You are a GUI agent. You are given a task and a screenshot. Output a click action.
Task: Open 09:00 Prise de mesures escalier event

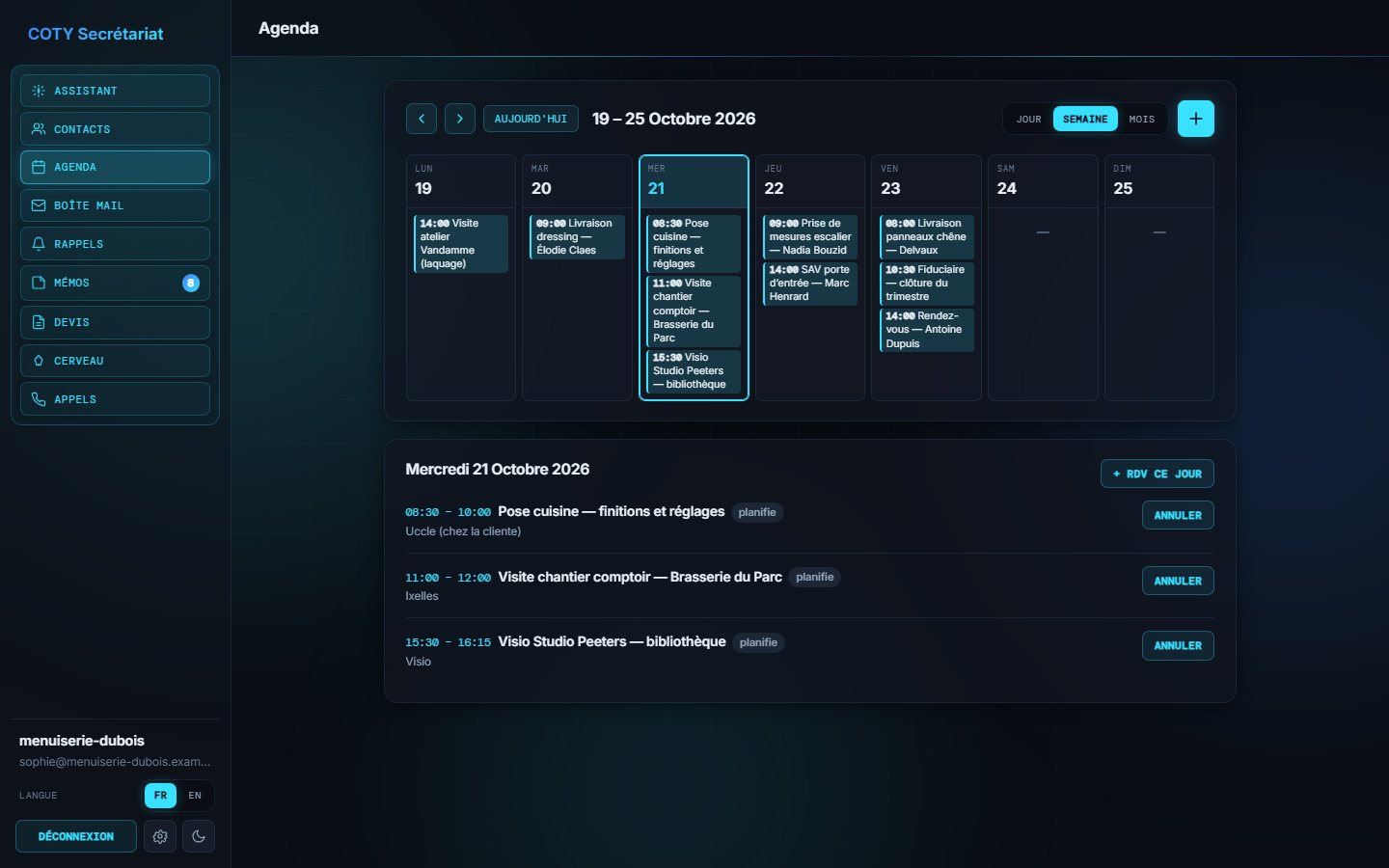pyautogui.click(x=810, y=236)
